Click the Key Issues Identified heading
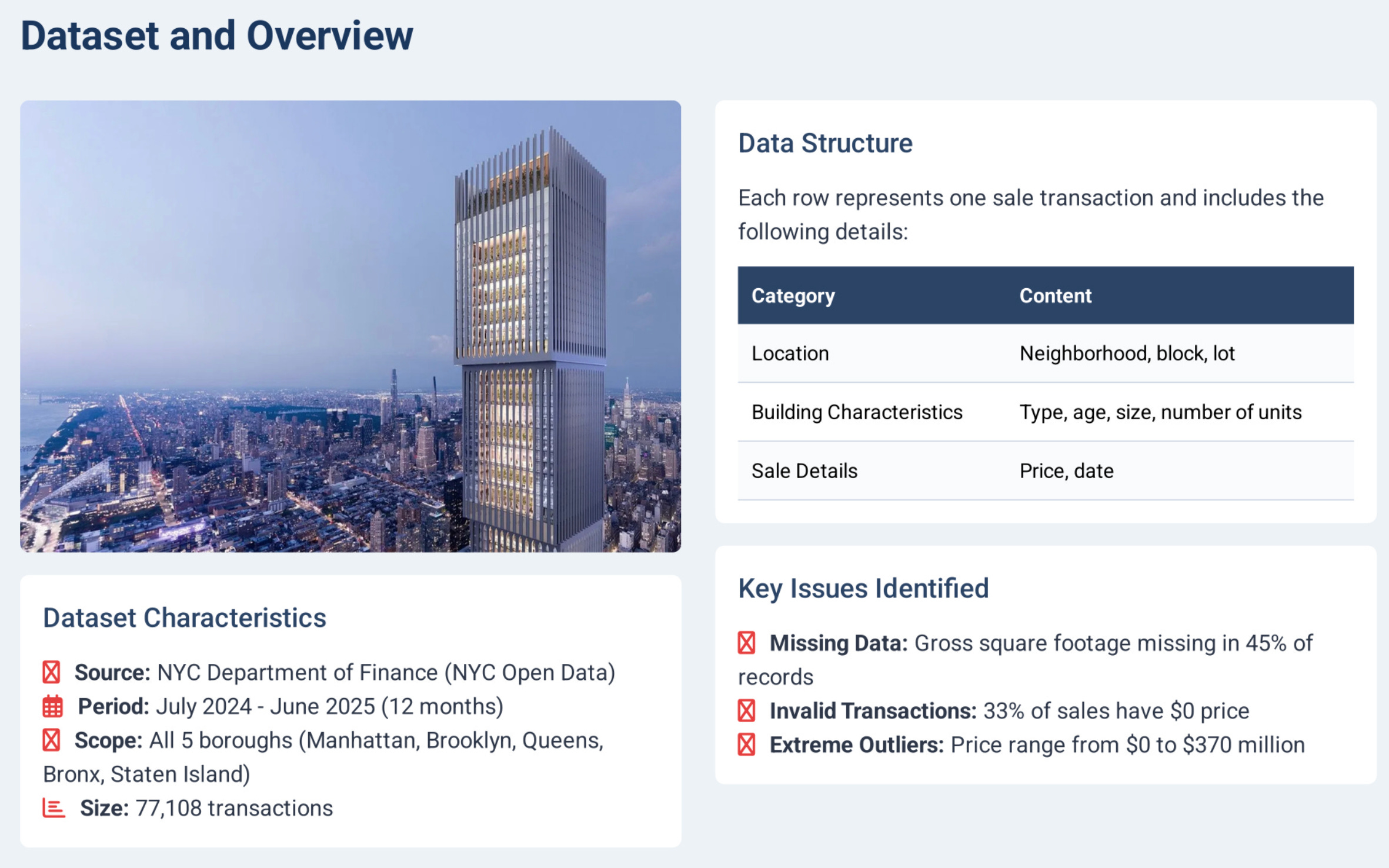Screen dimensions: 1389x868 tap(863, 589)
